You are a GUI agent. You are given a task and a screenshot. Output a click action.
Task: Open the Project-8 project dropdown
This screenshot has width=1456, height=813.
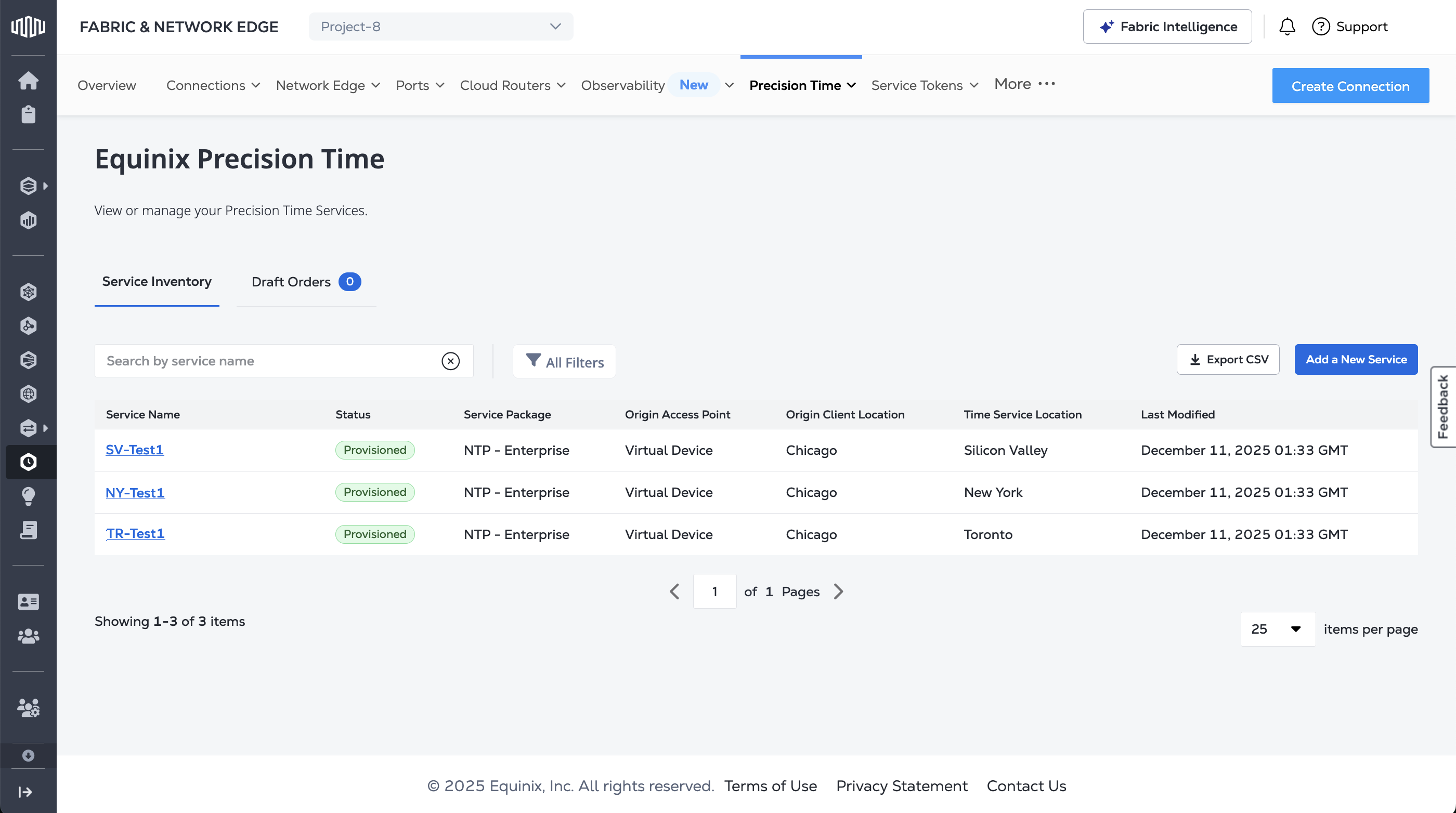click(441, 27)
